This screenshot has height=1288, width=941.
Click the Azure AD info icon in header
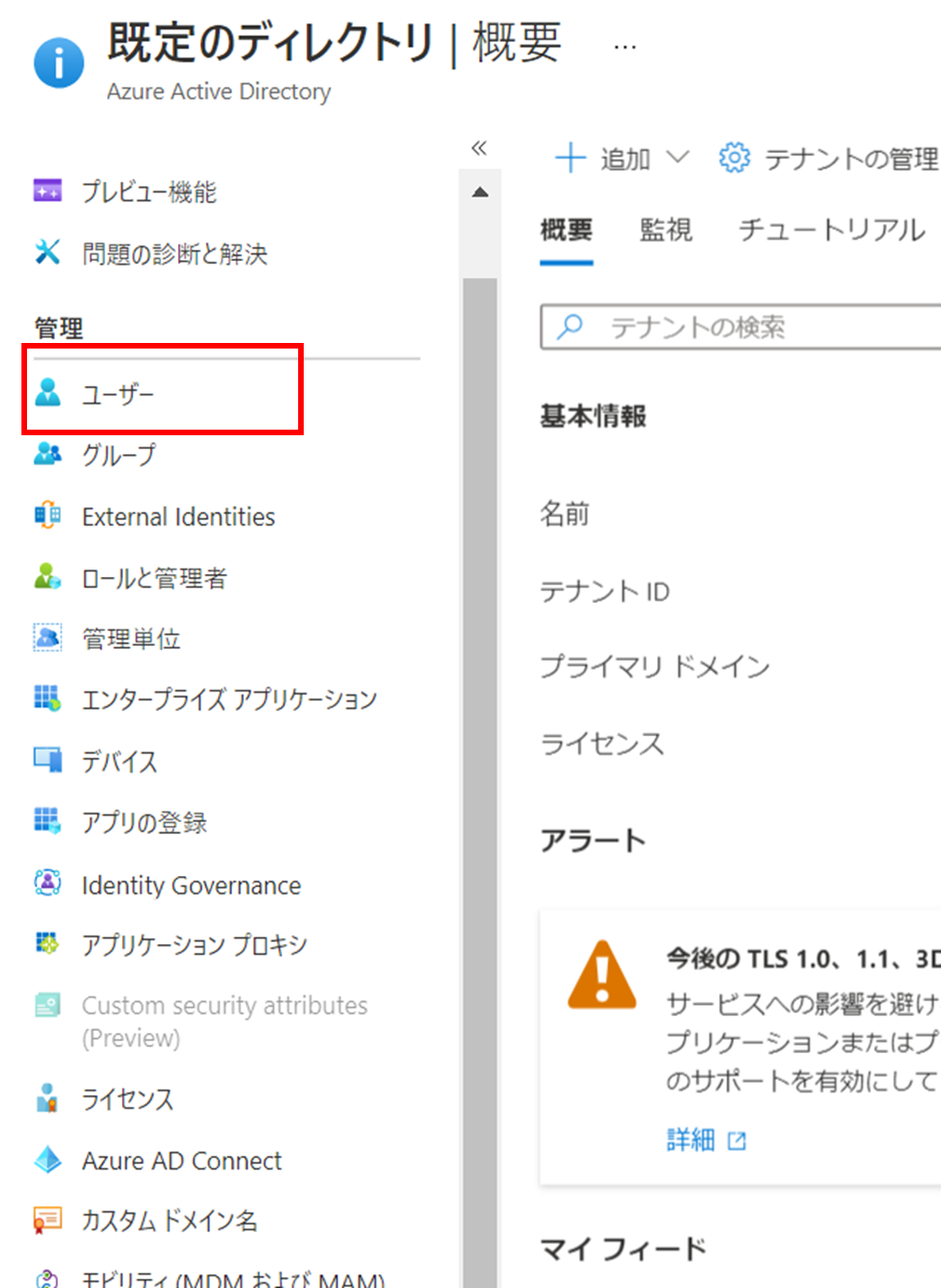click(59, 63)
